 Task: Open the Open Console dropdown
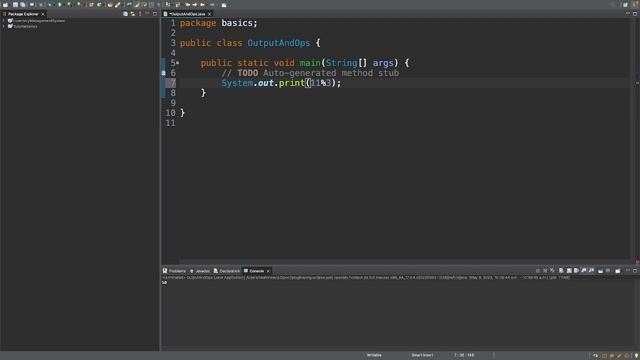(x=618, y=271)
